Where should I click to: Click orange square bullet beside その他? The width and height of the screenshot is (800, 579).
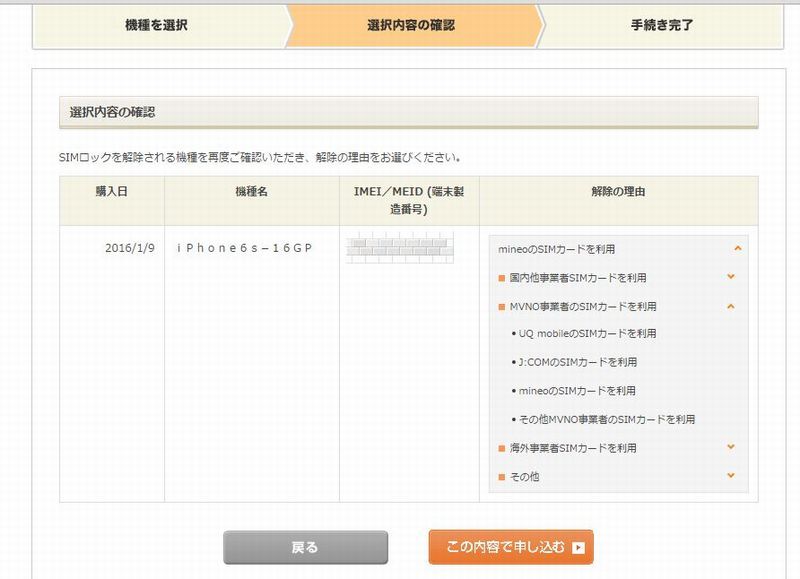click(502, 477)
